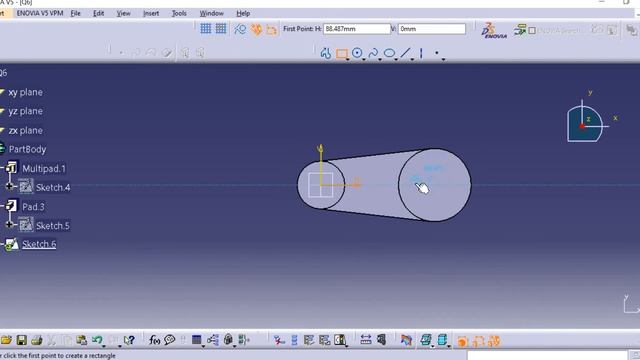Screen dimensions: 640x360
Task: Open the View menu
Action: (123, 13)
